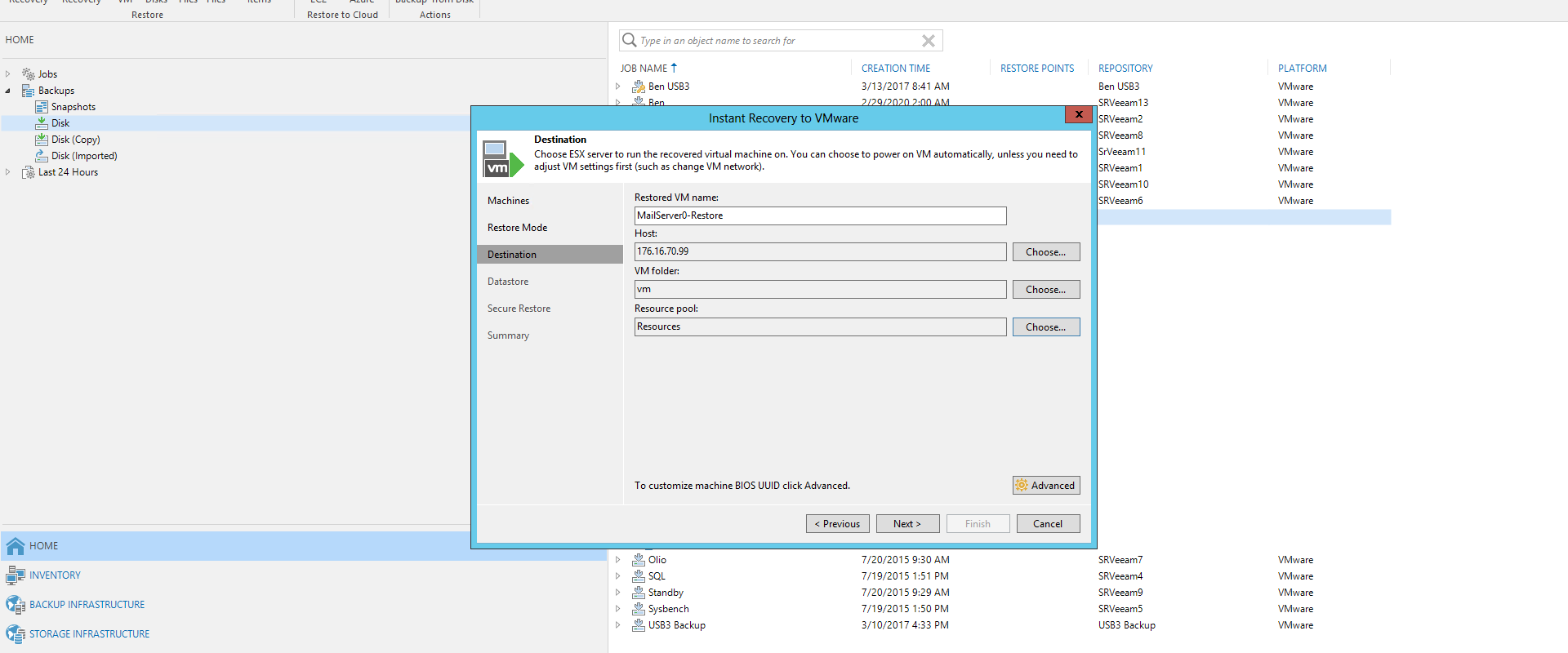Viewport: 1568px width, 653px height.
Task: Click the Ben USB3 job icon
Action: point(639,87)
